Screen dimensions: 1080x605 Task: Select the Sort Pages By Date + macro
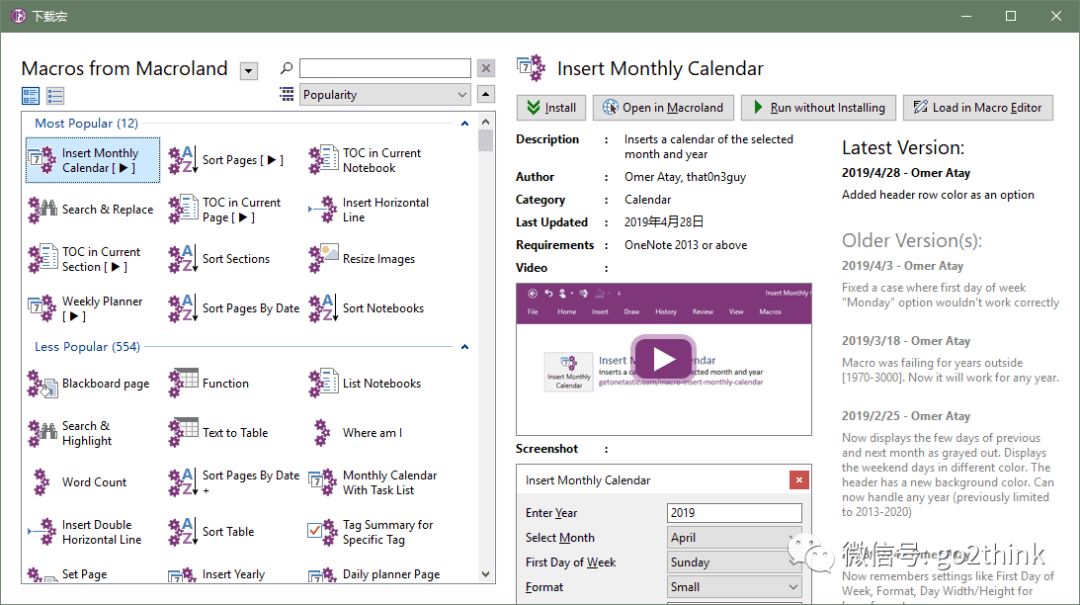pos(234,482)
